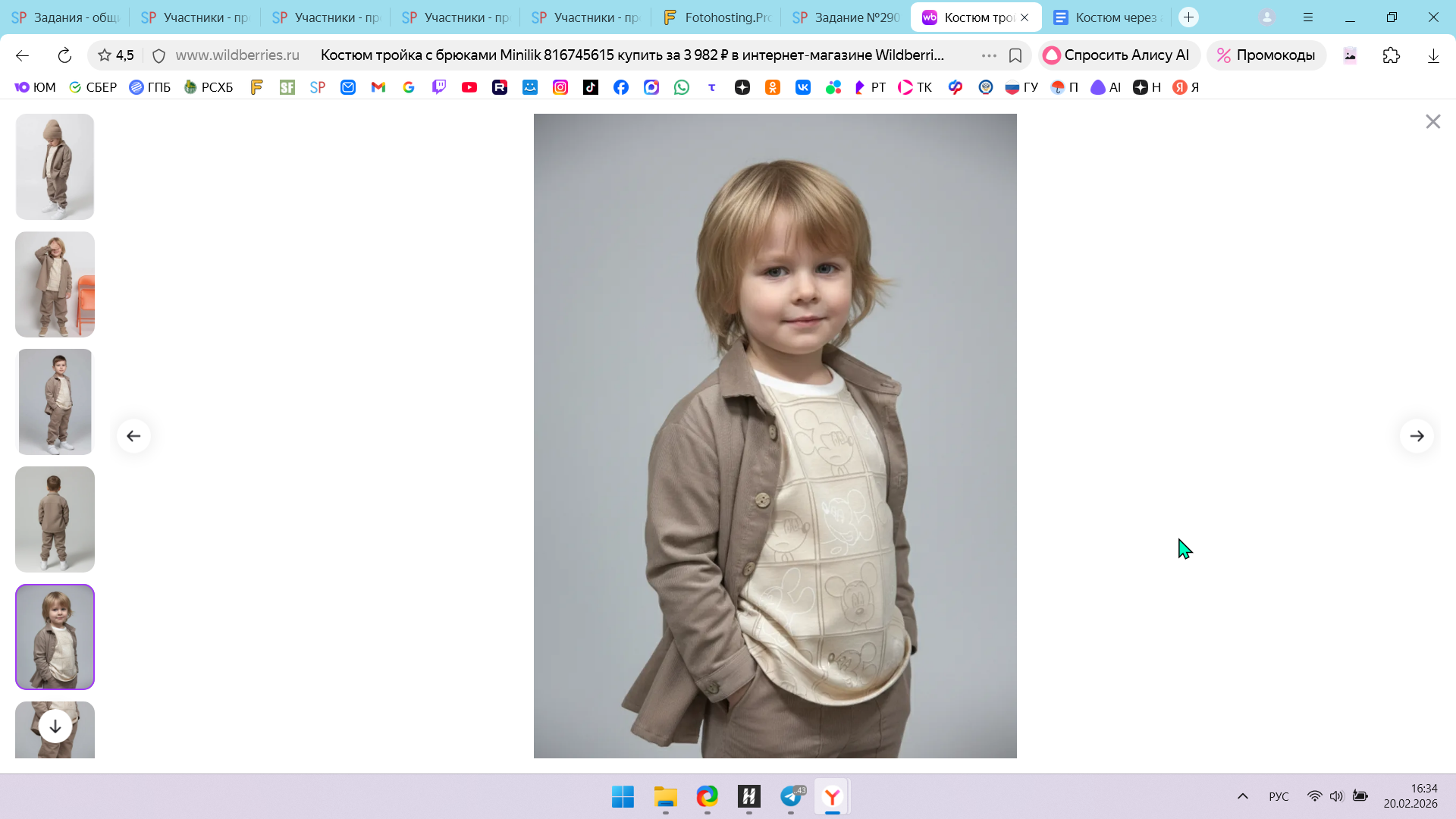Image resolution: width=1456 pixels, height=819 pixels.
Task: Open Промокоды button
Action: tap(1266, 55)
